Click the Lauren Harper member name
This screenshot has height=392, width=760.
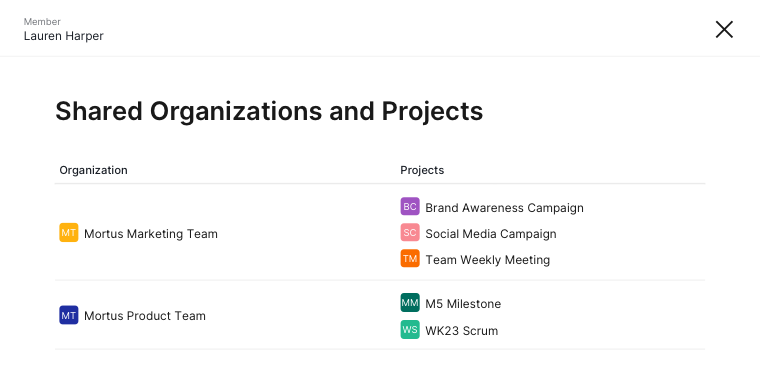point(63,36)
